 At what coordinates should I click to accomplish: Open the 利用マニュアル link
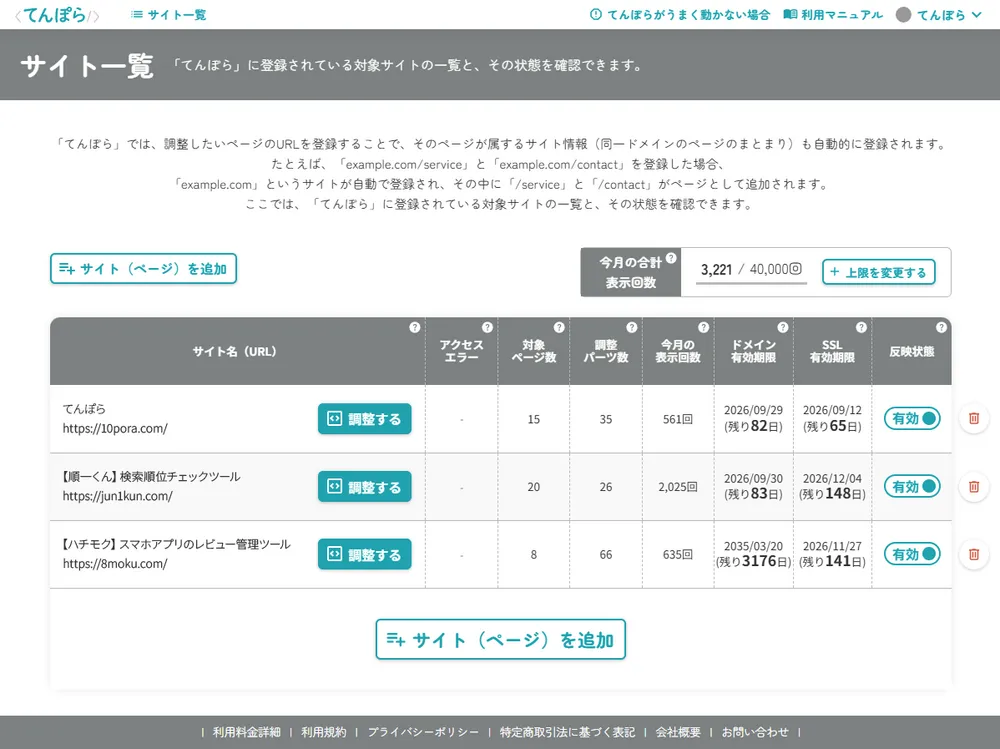tap(833, 15)
